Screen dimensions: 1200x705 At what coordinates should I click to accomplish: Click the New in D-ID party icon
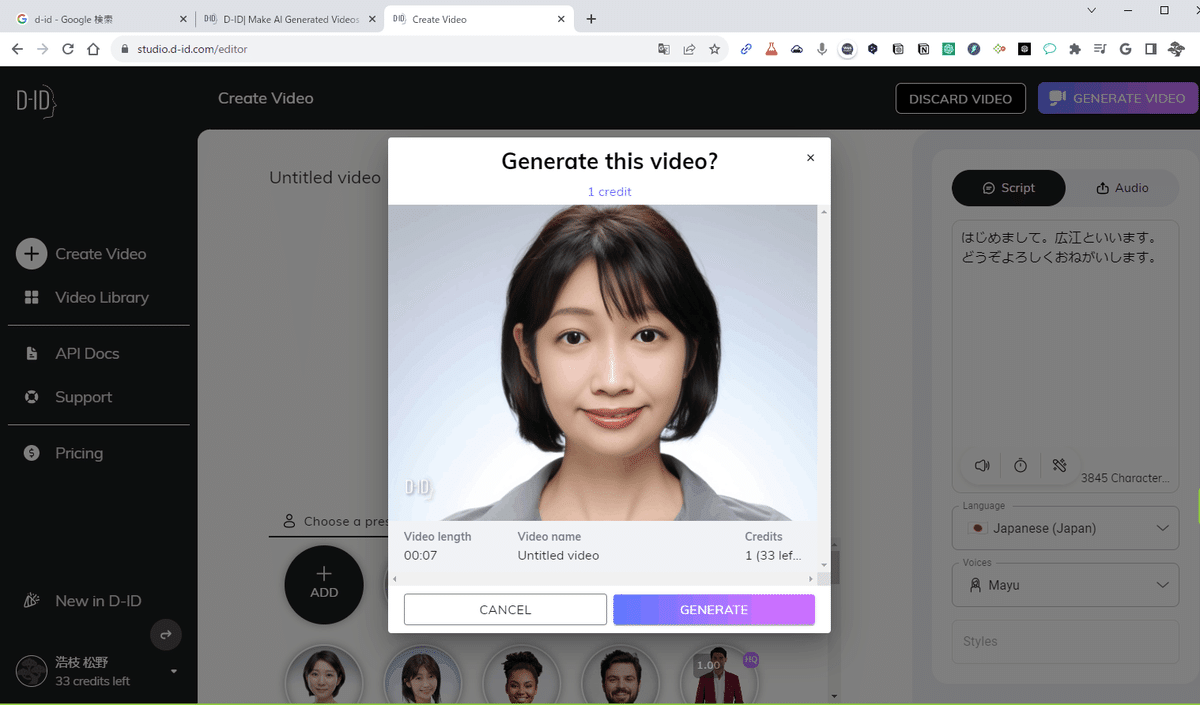pos(32,601)
